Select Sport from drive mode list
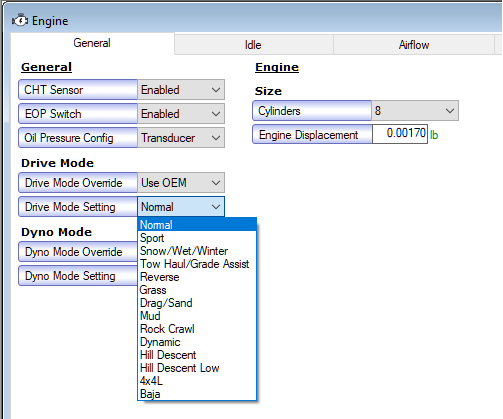This screenshot has width=503, height=419. point(197,238)
